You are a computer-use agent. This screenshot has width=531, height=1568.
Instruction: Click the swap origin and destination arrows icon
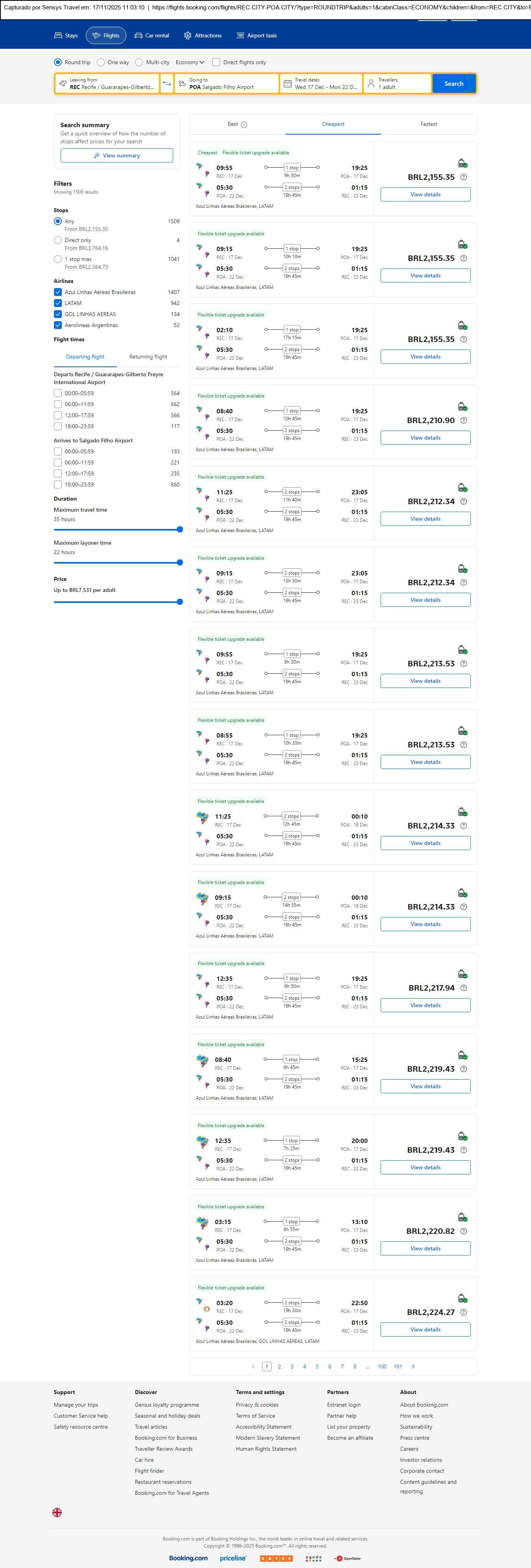167,83
